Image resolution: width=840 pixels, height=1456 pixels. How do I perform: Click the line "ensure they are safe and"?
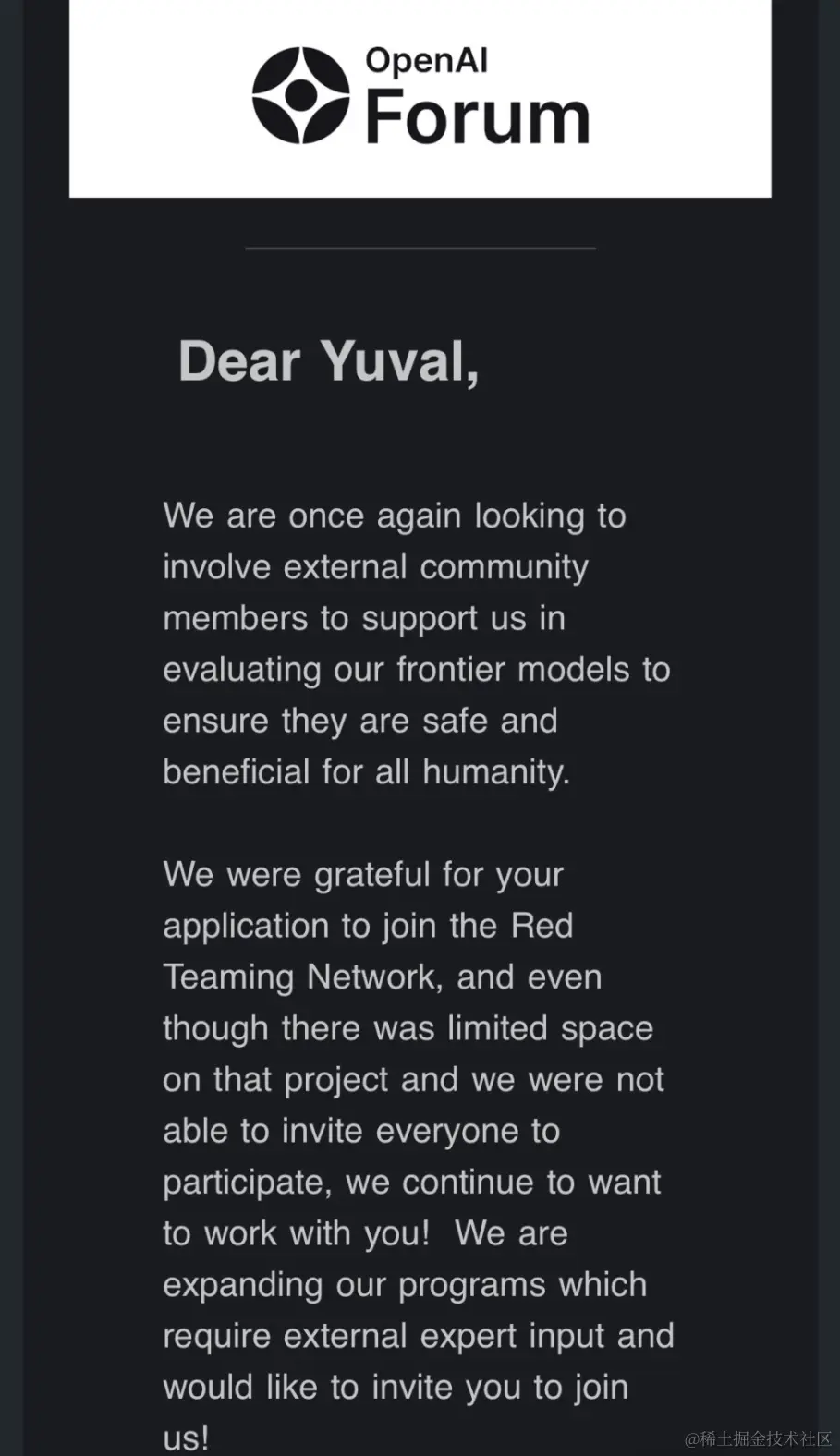tap(359, 721)
